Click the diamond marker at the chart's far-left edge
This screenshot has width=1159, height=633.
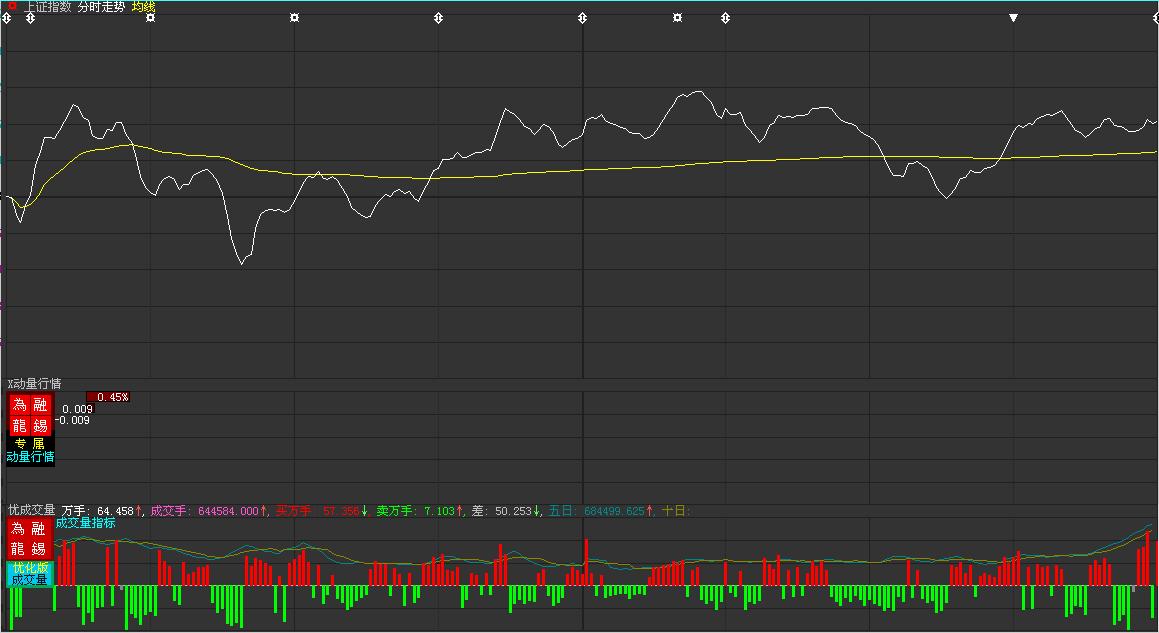coord(7,18)
